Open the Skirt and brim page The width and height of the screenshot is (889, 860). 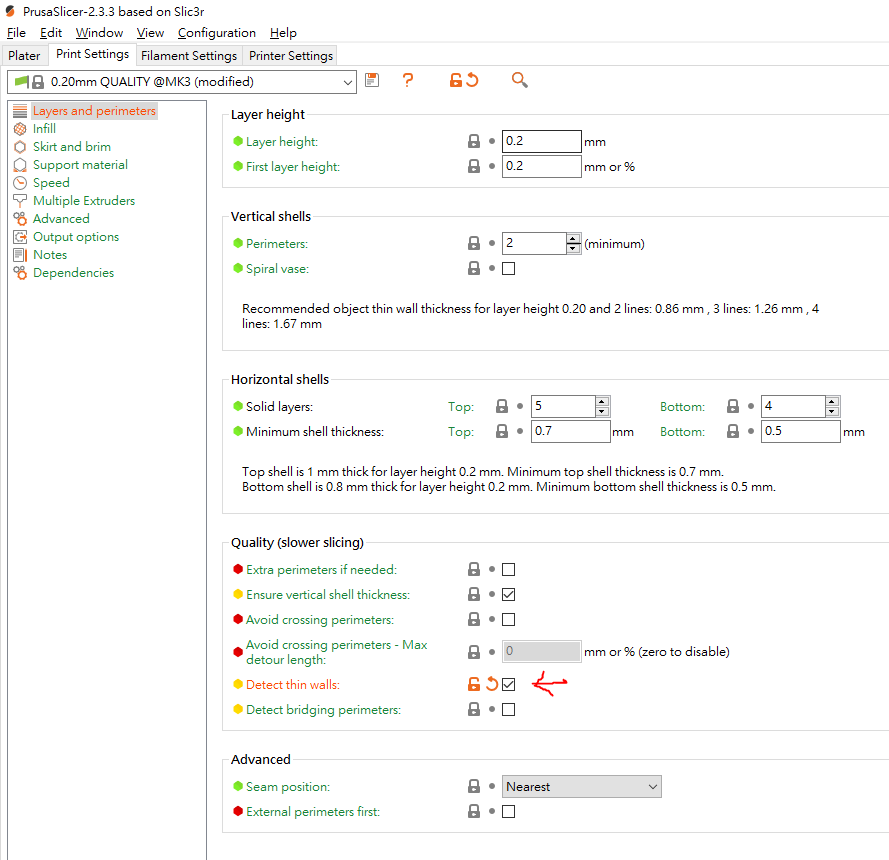tap(71, 147)
